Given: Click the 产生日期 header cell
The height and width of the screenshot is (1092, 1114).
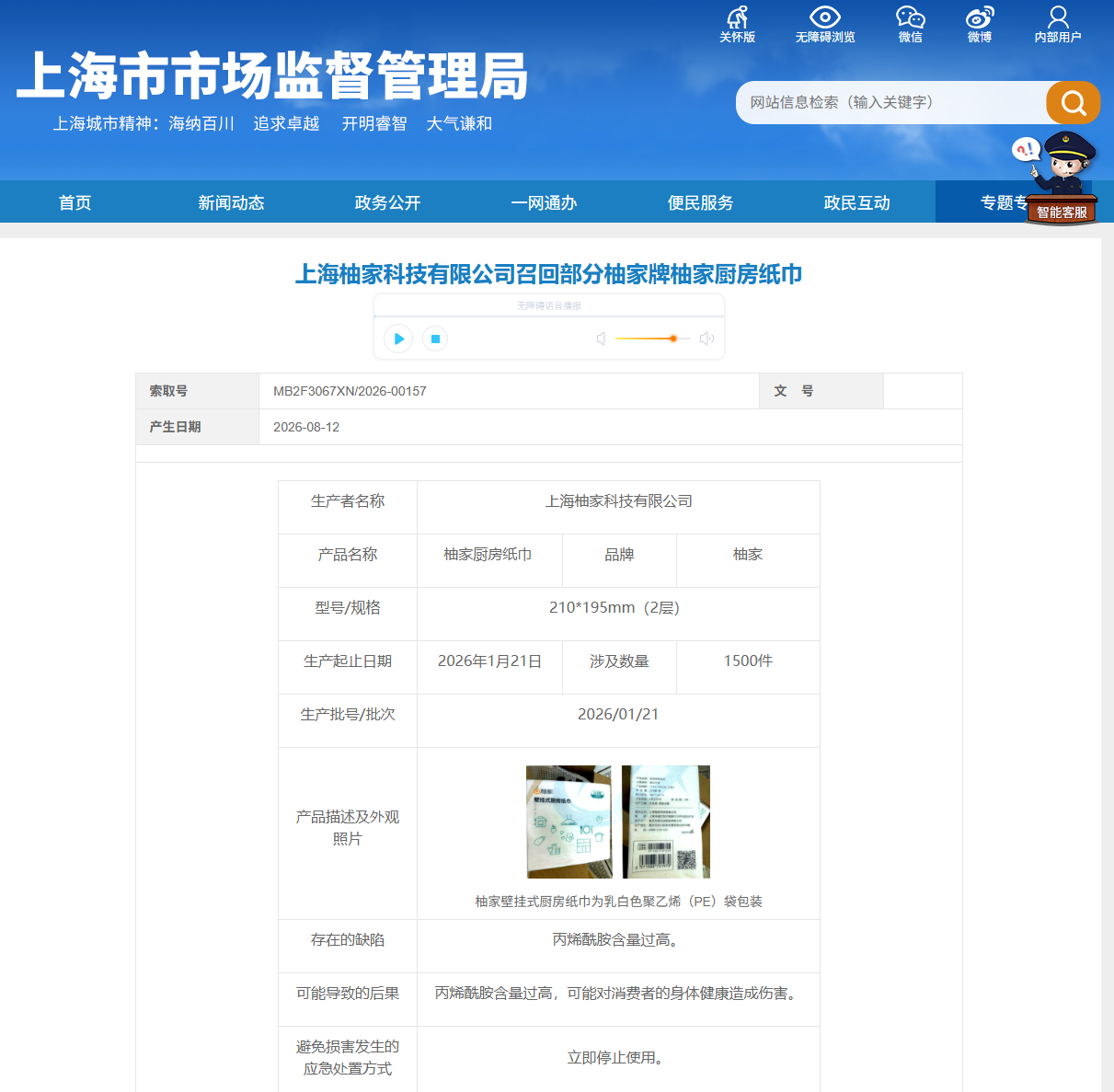Looking at the screenshot, I should click(x=197, y=427).
